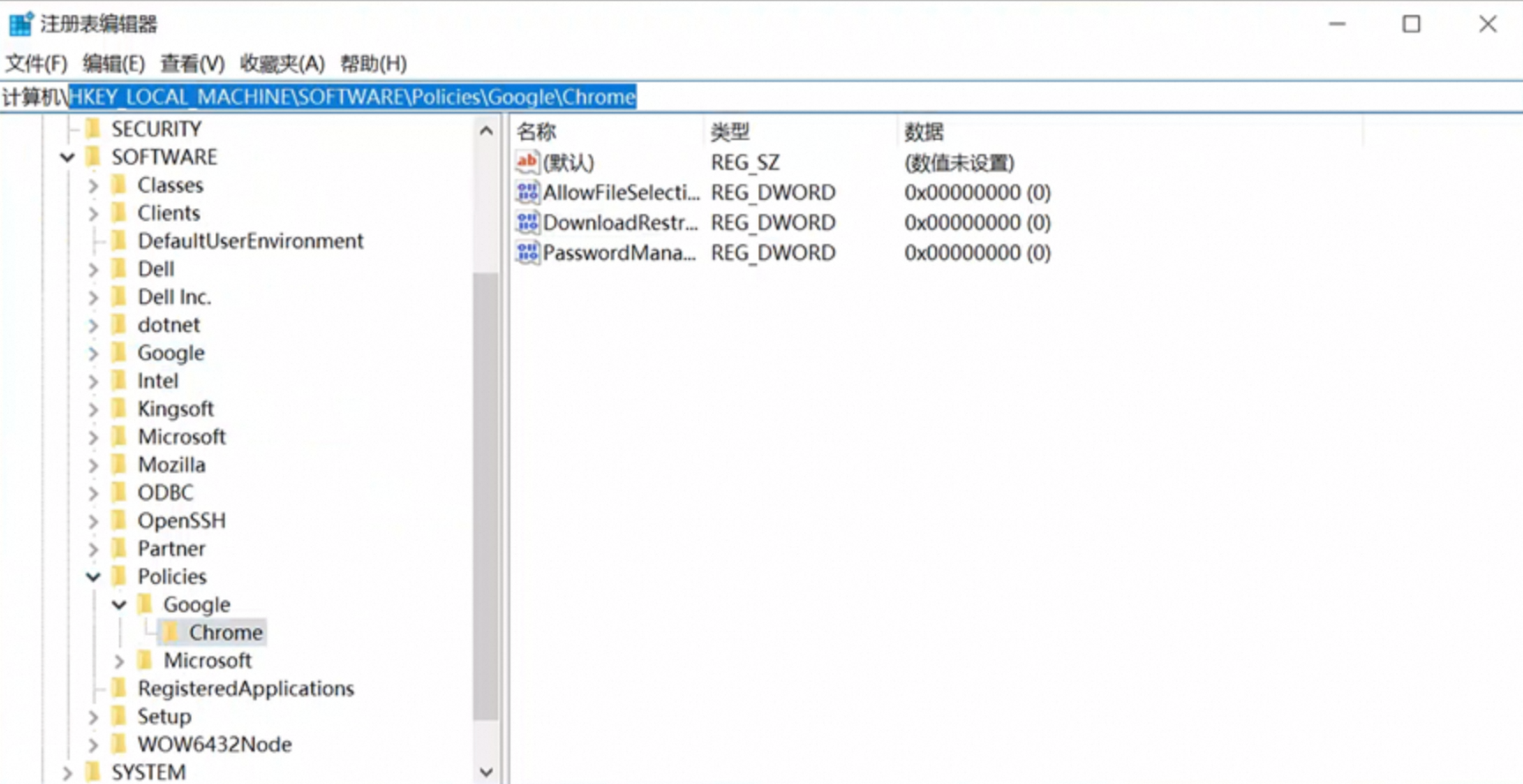Click the dotnet folder icon

[x=120, y=325]
